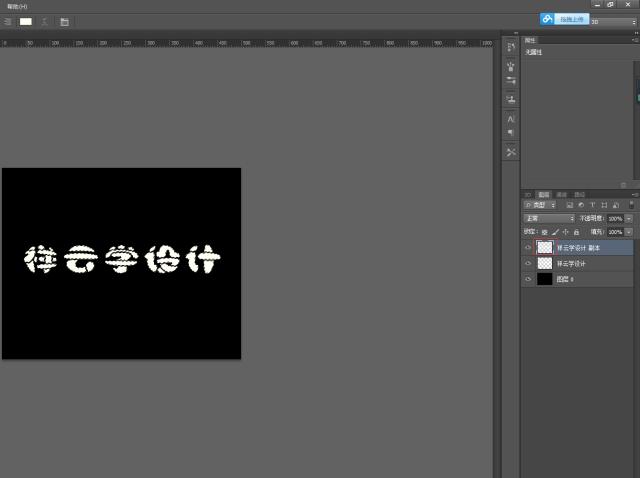Toggle lock all padlock icon

pos(576,232)
